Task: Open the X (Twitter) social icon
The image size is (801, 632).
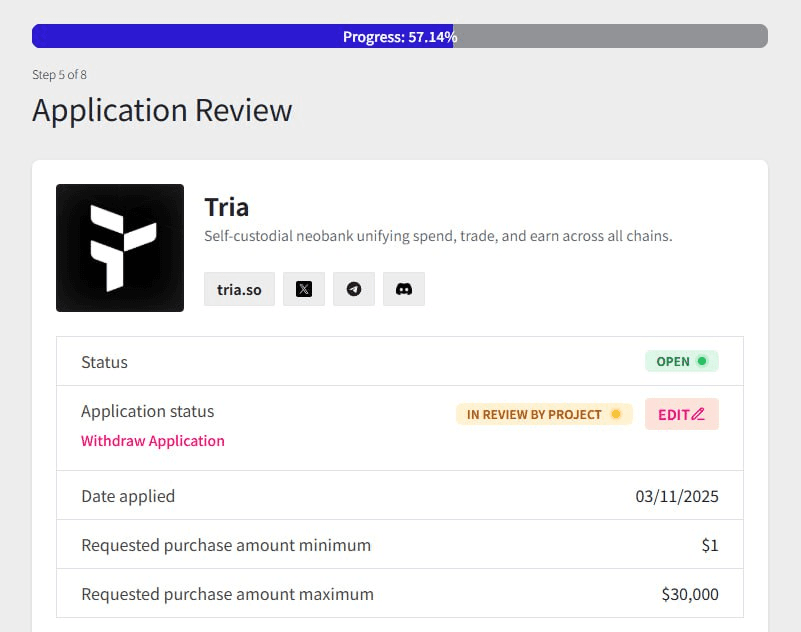Action: [x=304, y=289]
